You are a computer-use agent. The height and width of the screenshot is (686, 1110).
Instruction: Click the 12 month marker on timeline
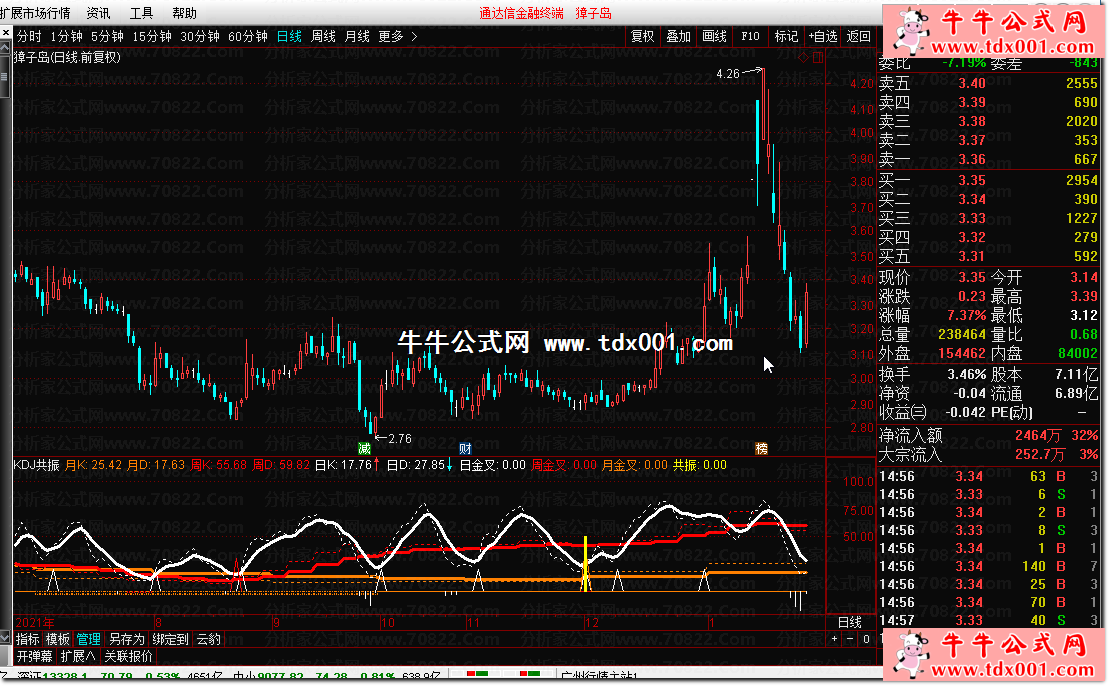coord(591,623)
